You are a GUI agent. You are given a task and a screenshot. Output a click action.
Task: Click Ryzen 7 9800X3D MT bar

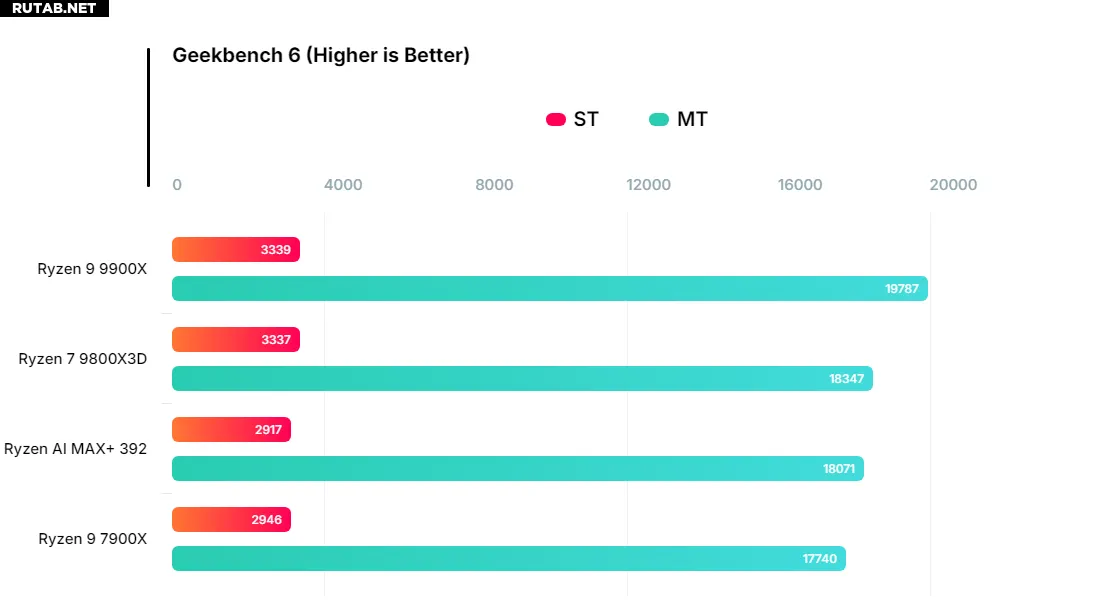522,379
